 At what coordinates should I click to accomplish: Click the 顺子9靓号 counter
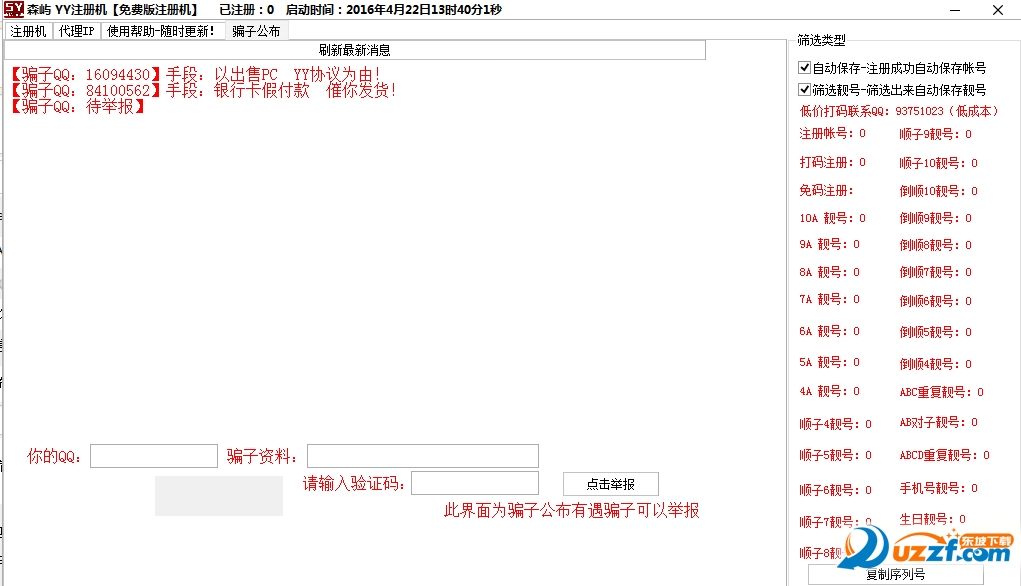935,134
